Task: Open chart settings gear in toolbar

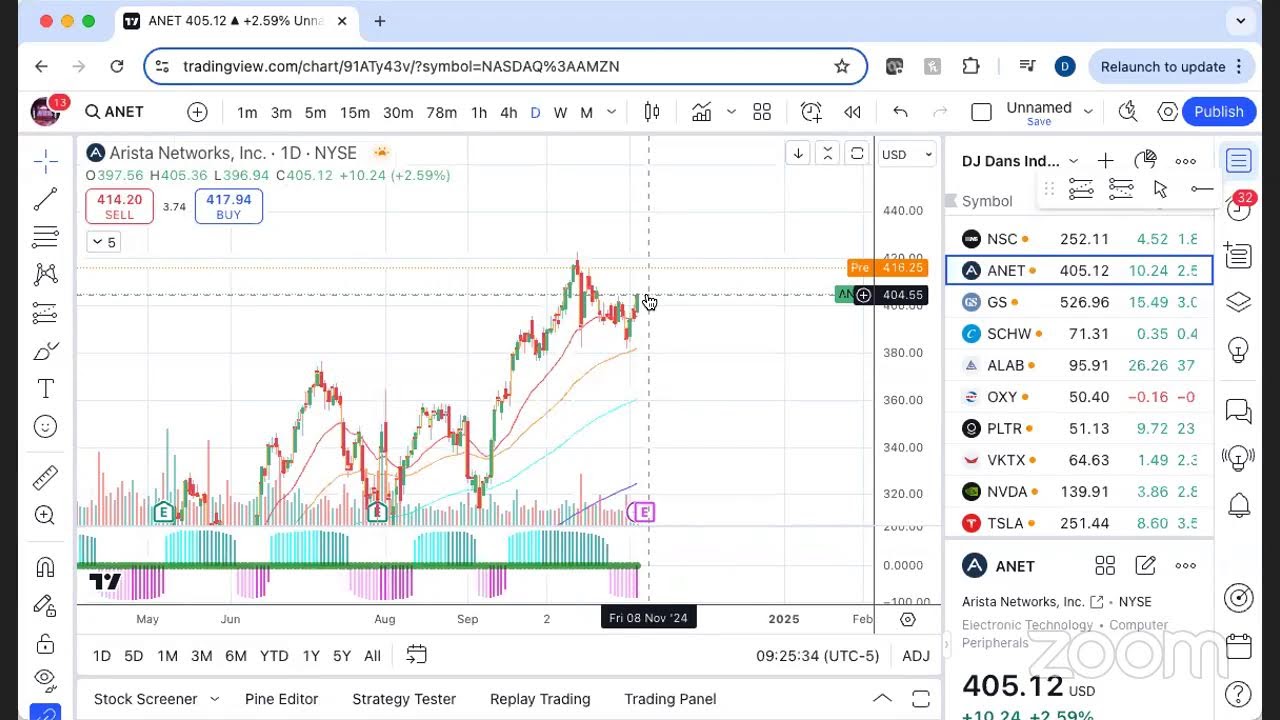Action: (1168, 112)
